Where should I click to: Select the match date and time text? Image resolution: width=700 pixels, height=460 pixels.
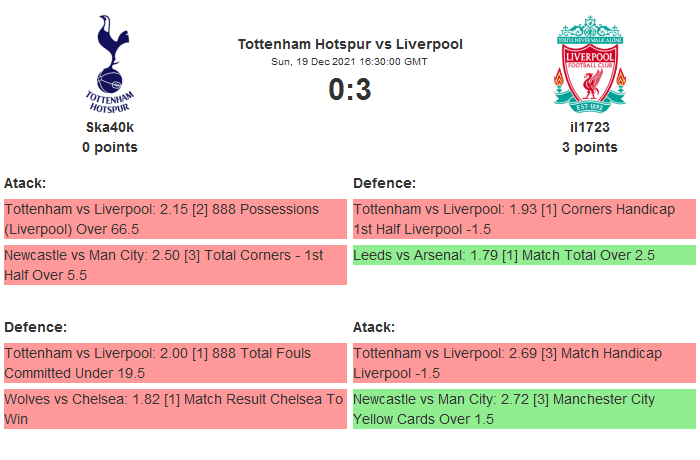tap(350, 62)
